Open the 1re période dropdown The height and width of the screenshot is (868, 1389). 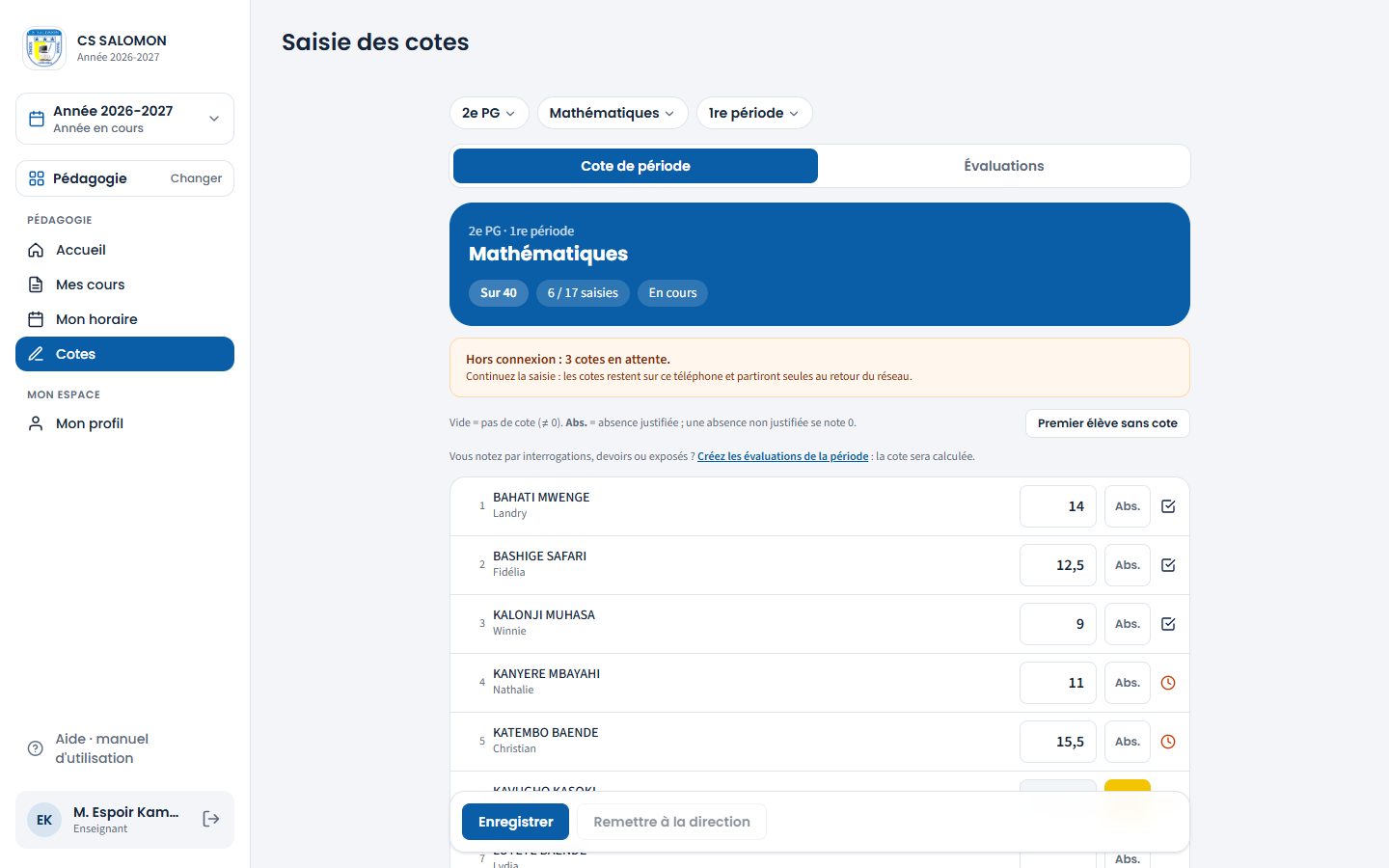(754, 113)
